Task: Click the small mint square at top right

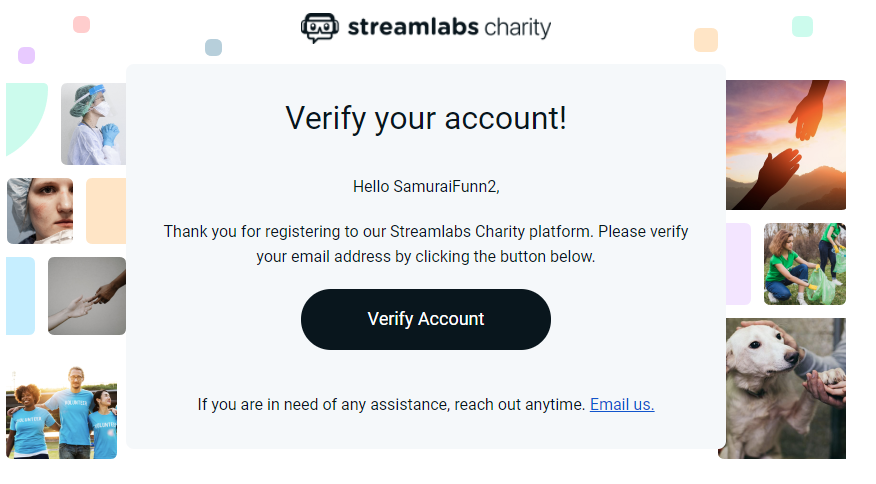Action: (x=802, y=27)
